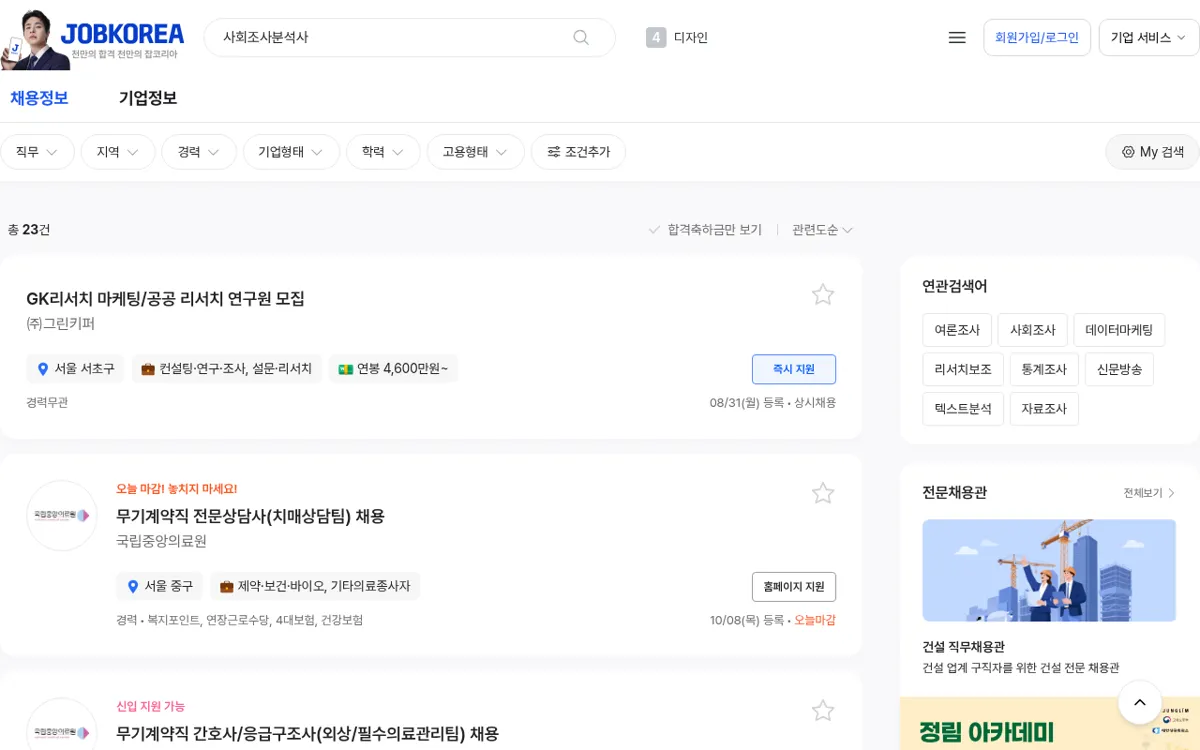Star the 전문상담사(치매상담팀) job posting

pyautogui.click(x=823, y=493)
